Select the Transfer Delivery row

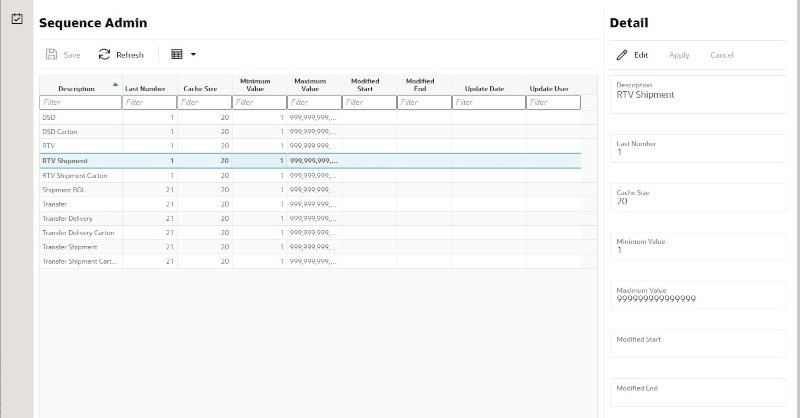click(310, 218)
